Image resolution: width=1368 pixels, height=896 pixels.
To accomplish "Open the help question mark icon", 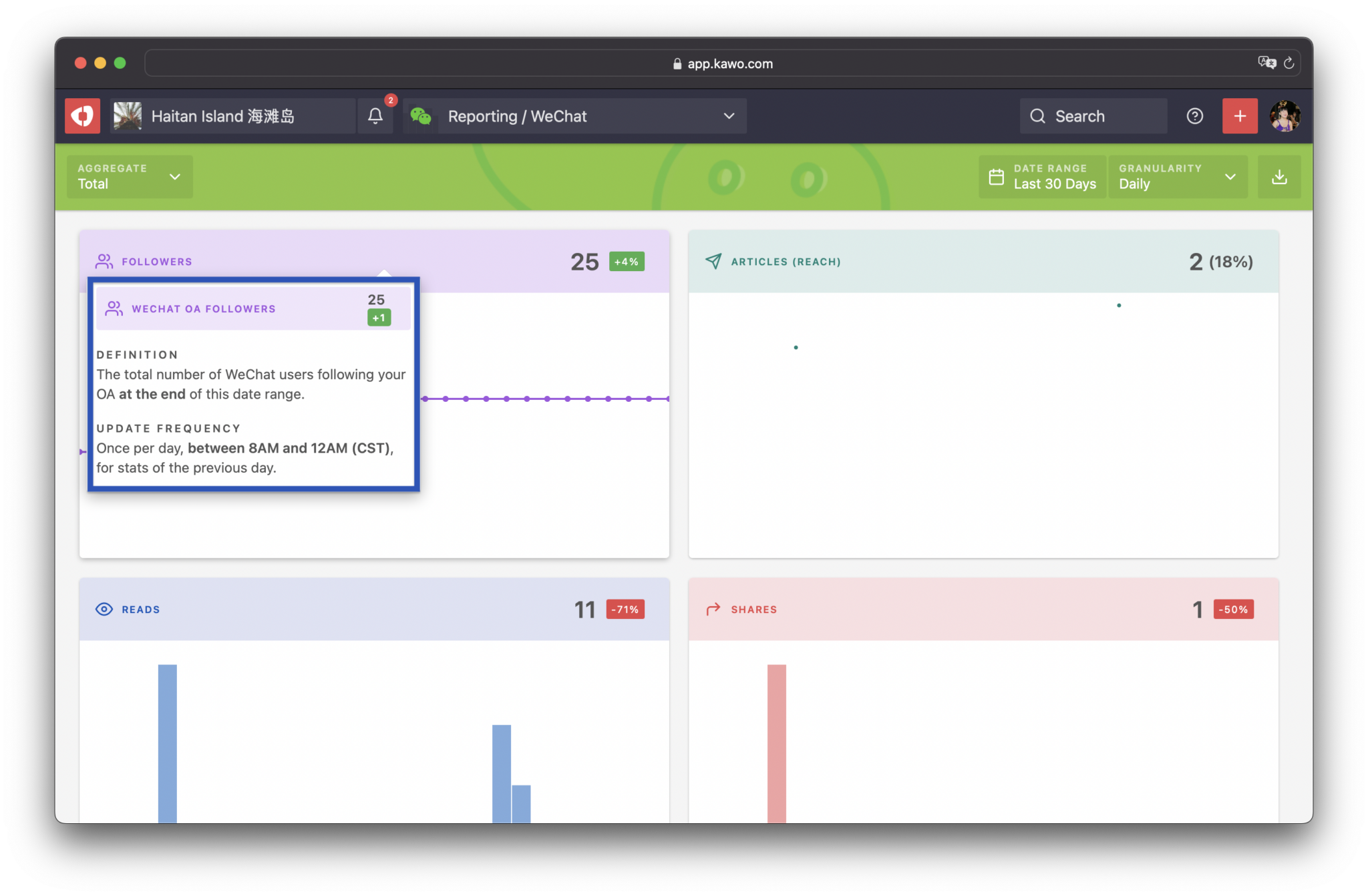I will click(1194, 116).
